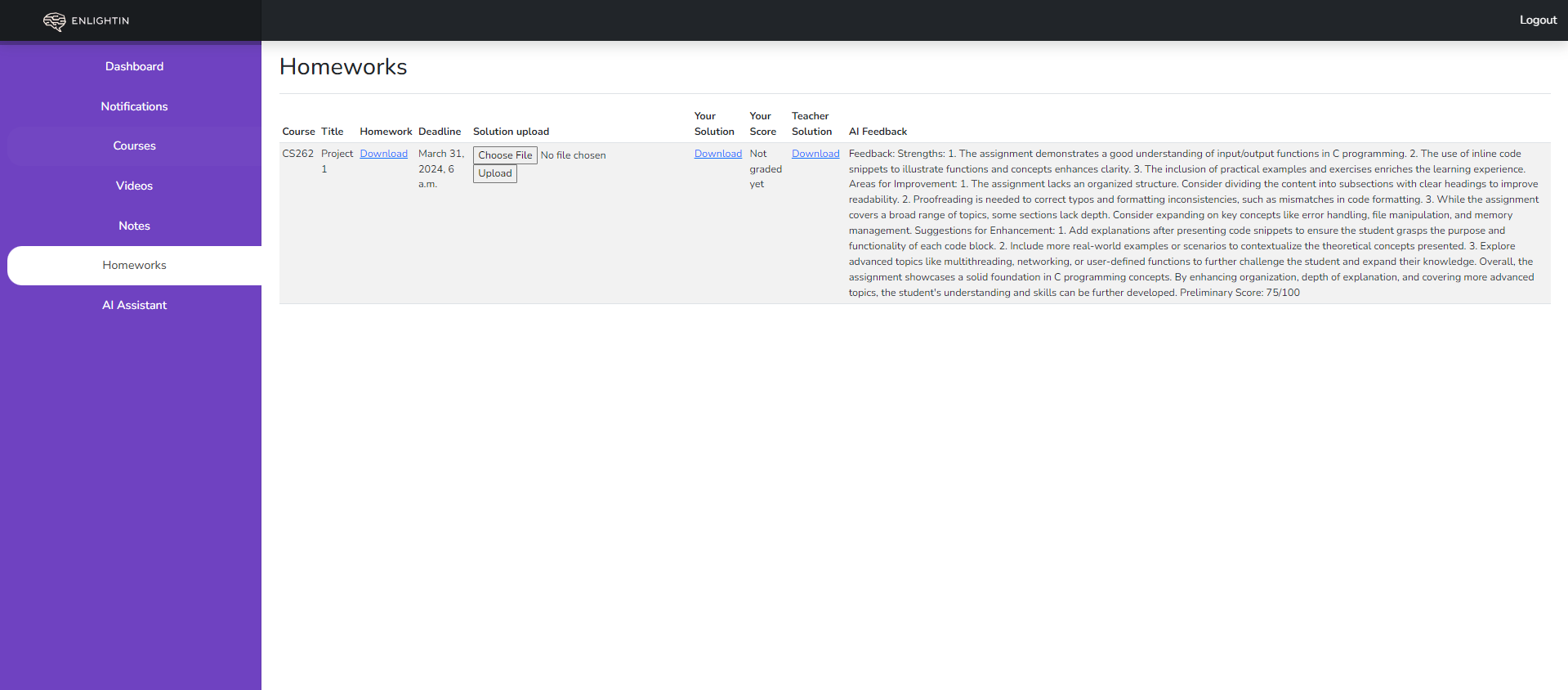Click the 'Your Score' column header
Screen dimensions: 1568x690
tap(762, 123)
